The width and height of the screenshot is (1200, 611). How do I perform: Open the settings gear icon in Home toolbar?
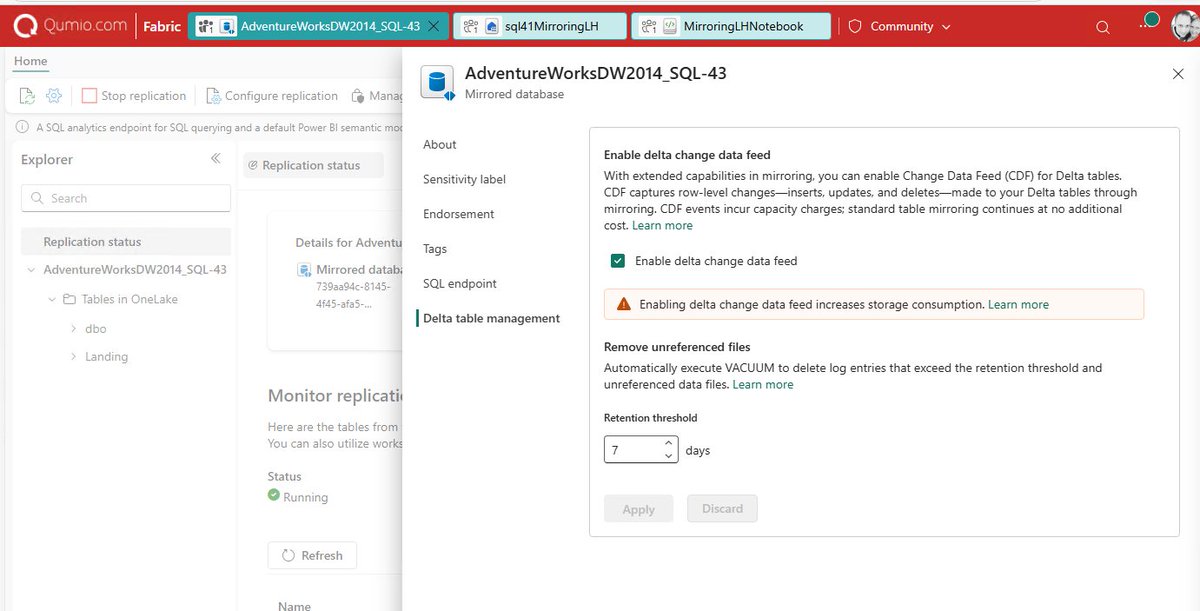click(54, 96)
